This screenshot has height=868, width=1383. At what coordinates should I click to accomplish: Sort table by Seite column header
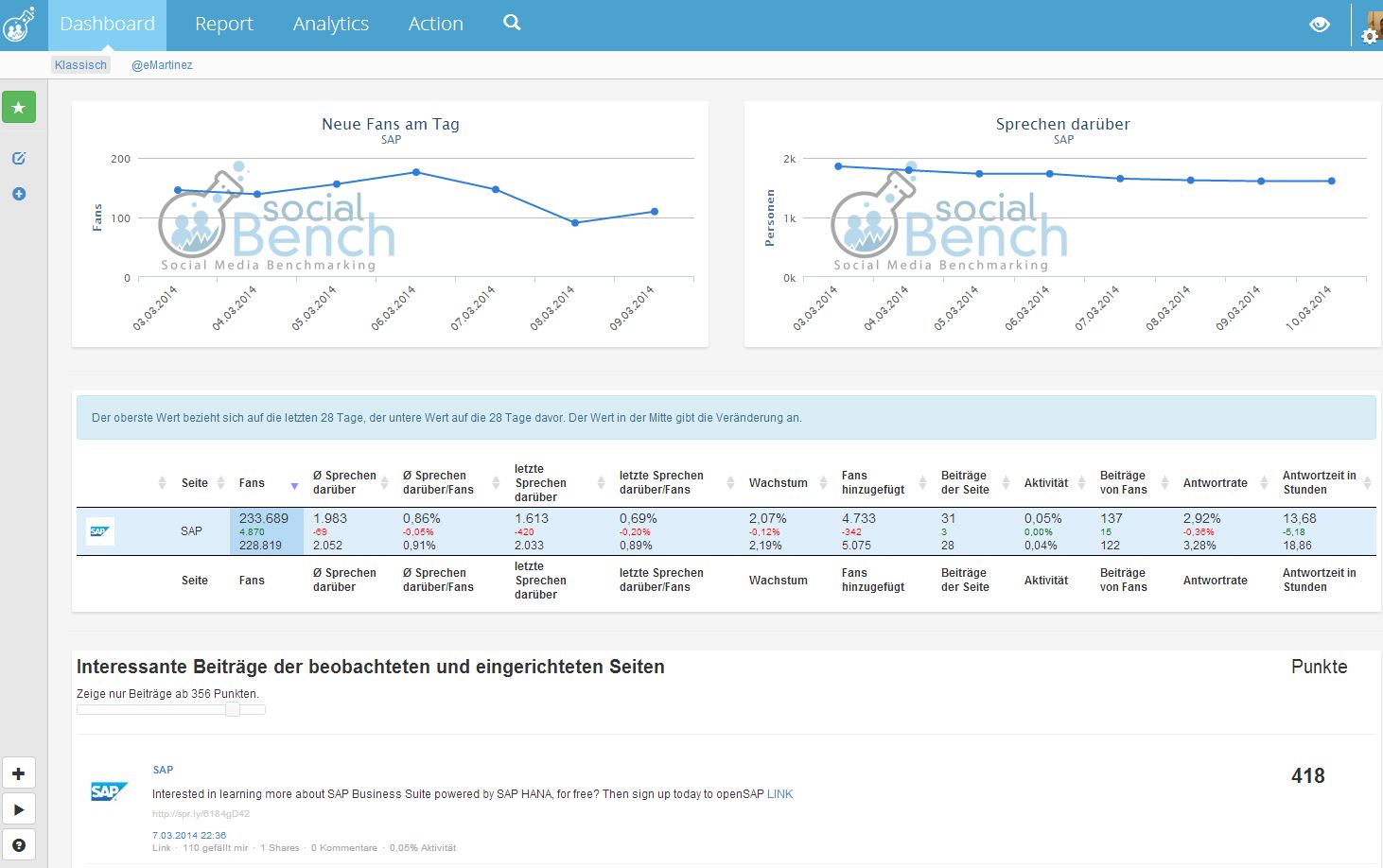coord(195,483)
